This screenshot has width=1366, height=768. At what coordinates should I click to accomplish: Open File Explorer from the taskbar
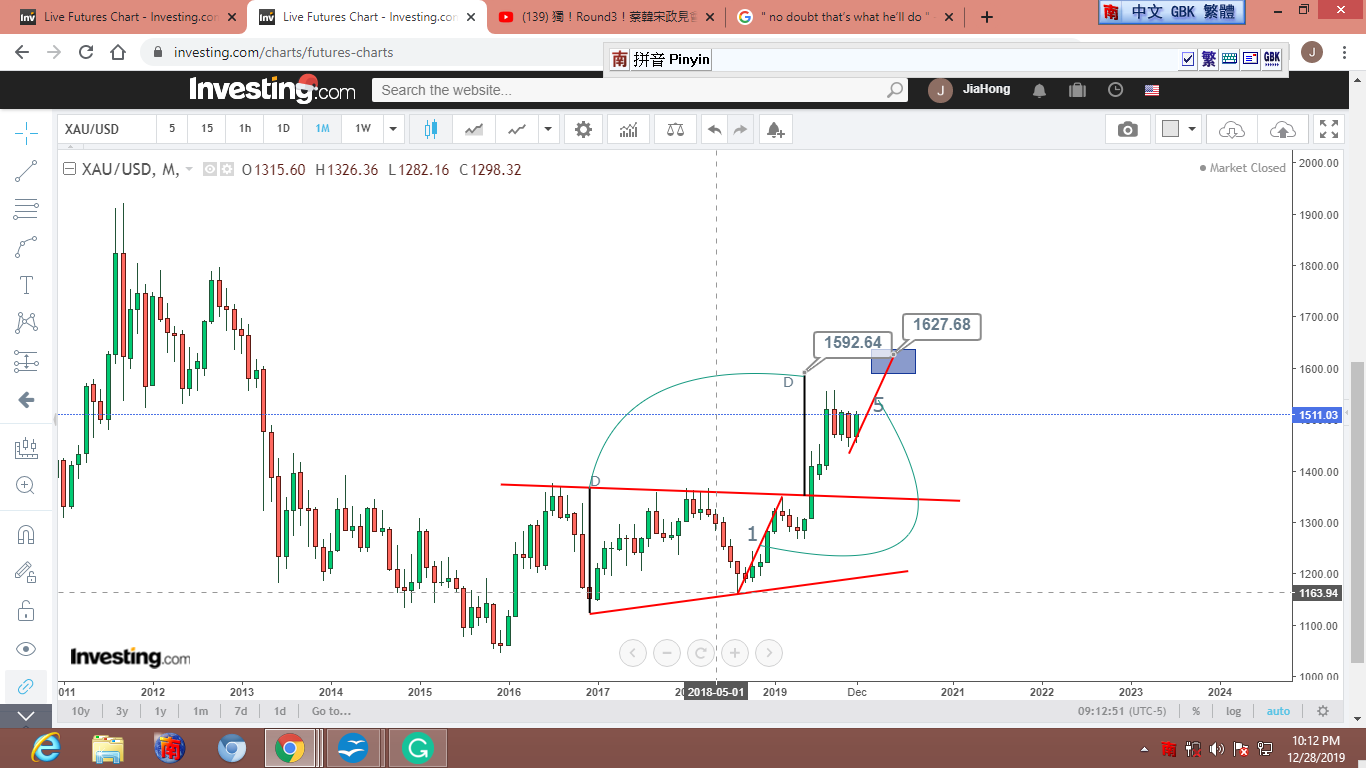(x=108, y=748)
